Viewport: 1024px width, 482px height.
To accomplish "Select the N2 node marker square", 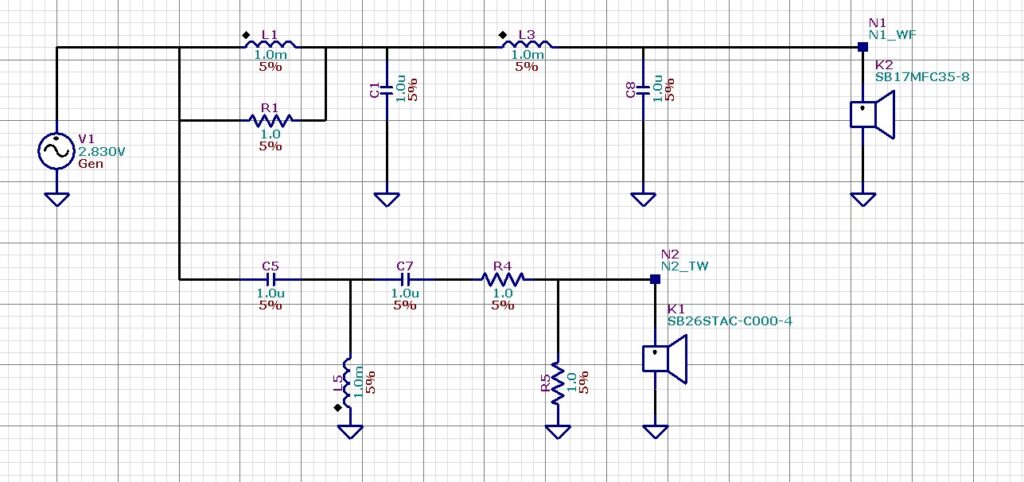I will [655, 280].
